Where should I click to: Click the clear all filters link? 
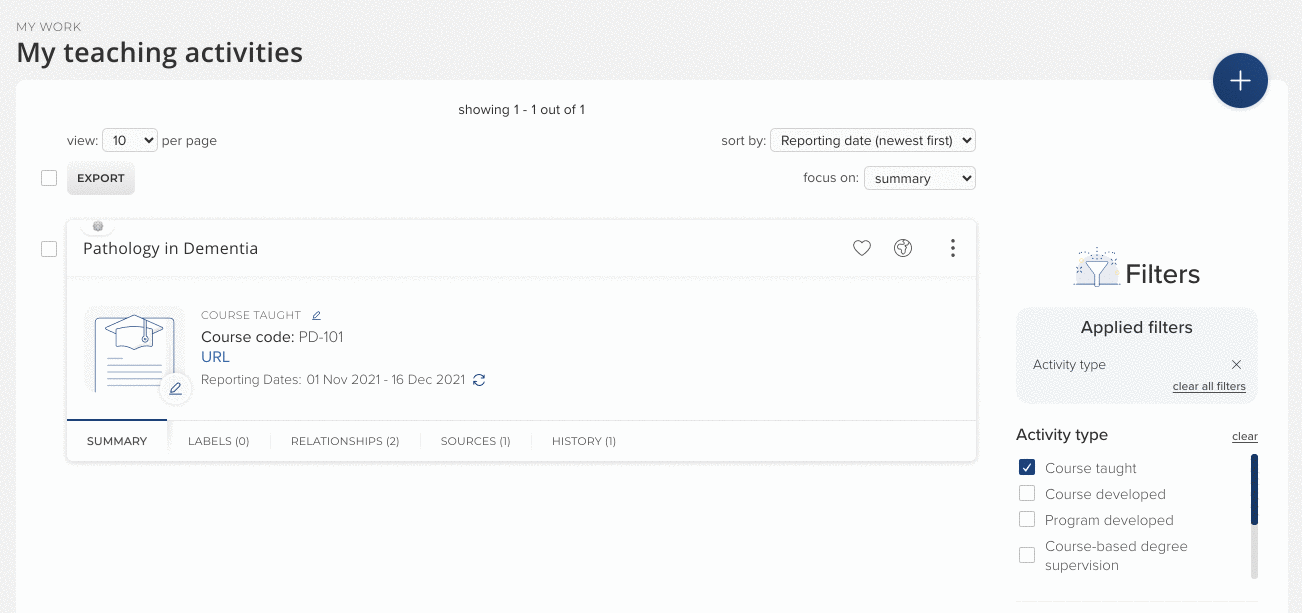(1209, 387)
